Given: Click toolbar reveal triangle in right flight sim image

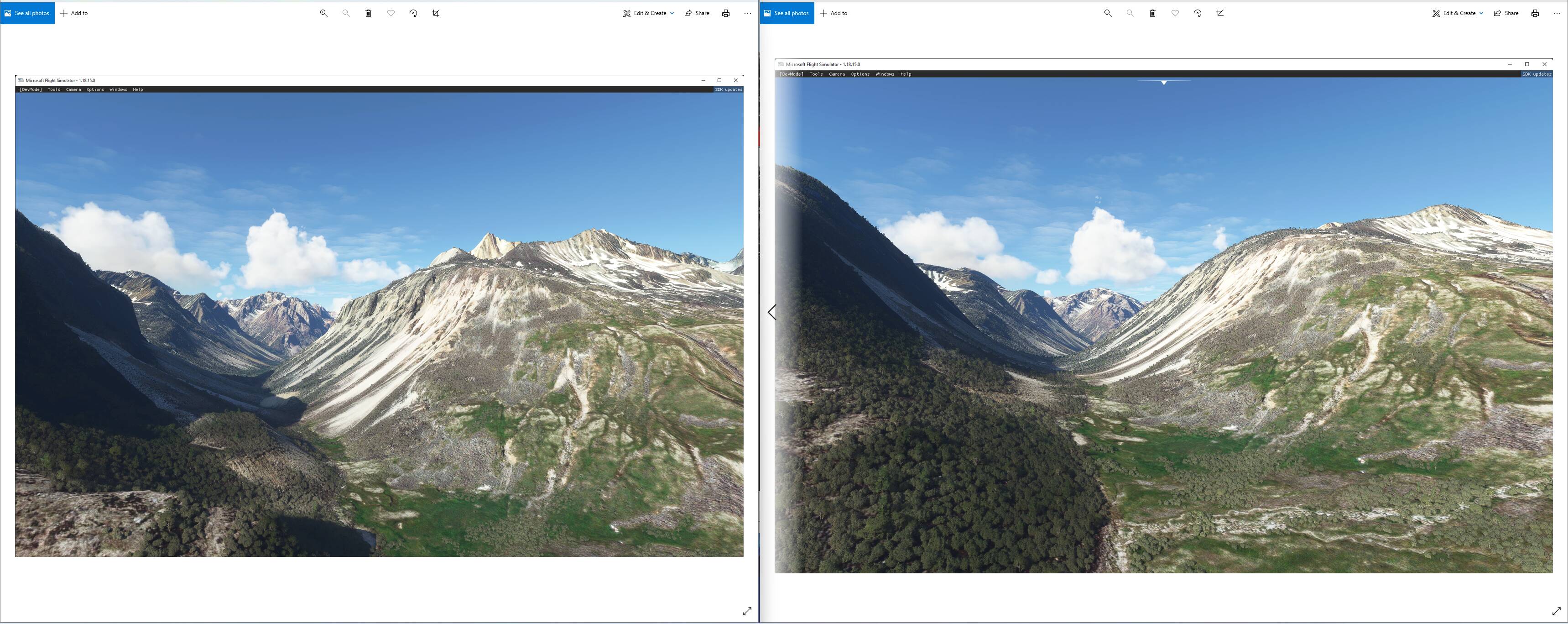Looking at the screenshot, I should tap(1164, 82).
